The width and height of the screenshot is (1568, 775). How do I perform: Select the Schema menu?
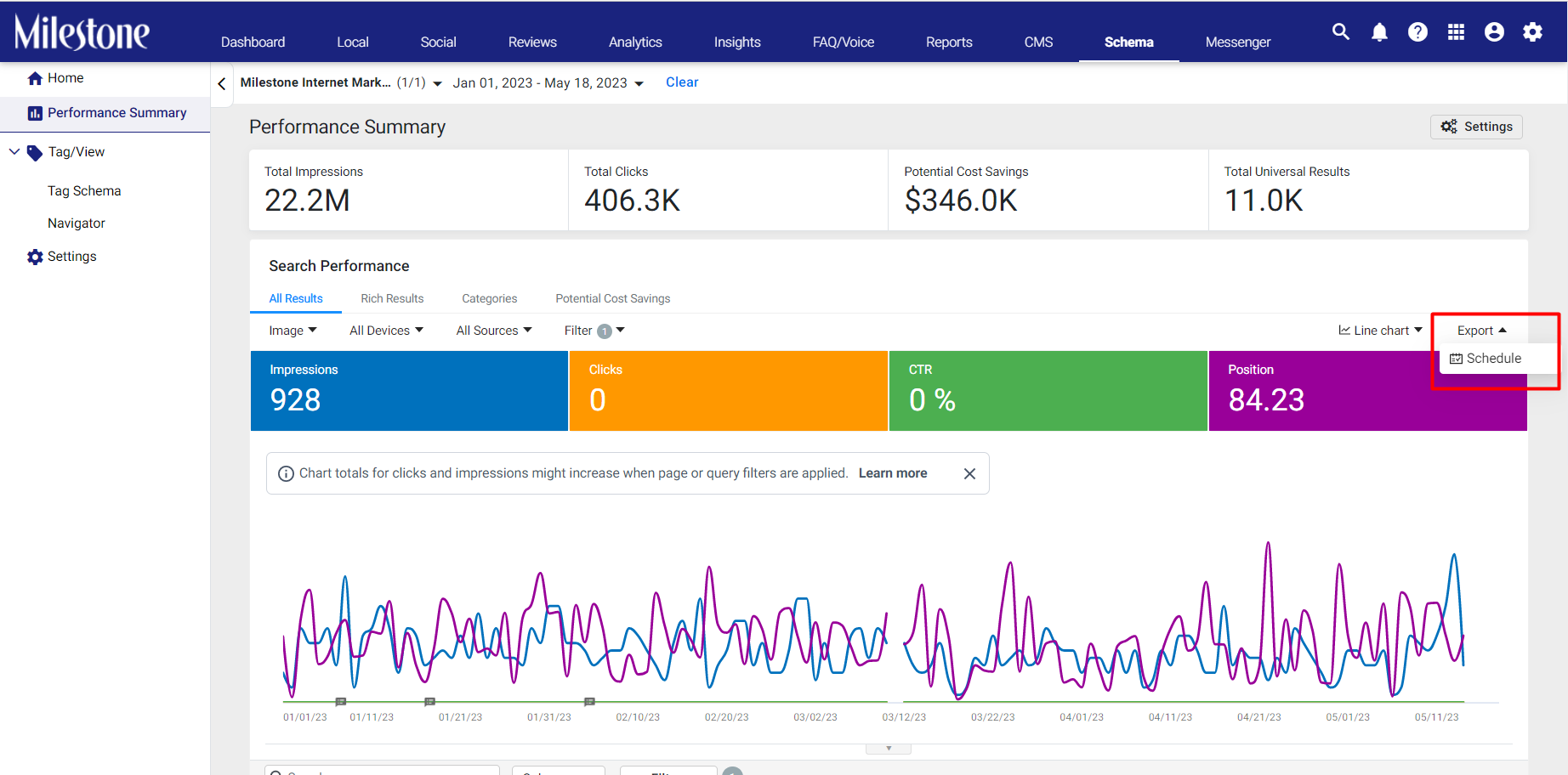1129,42
